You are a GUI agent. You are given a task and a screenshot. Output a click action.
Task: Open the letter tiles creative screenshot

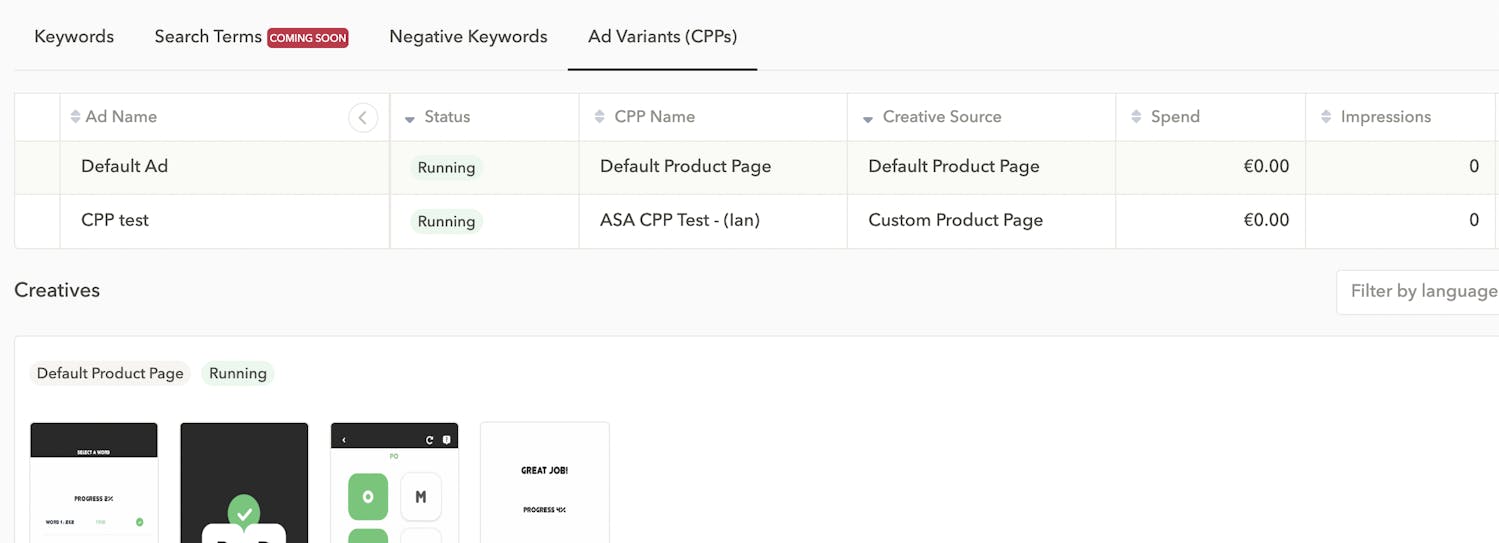[394, 482]
